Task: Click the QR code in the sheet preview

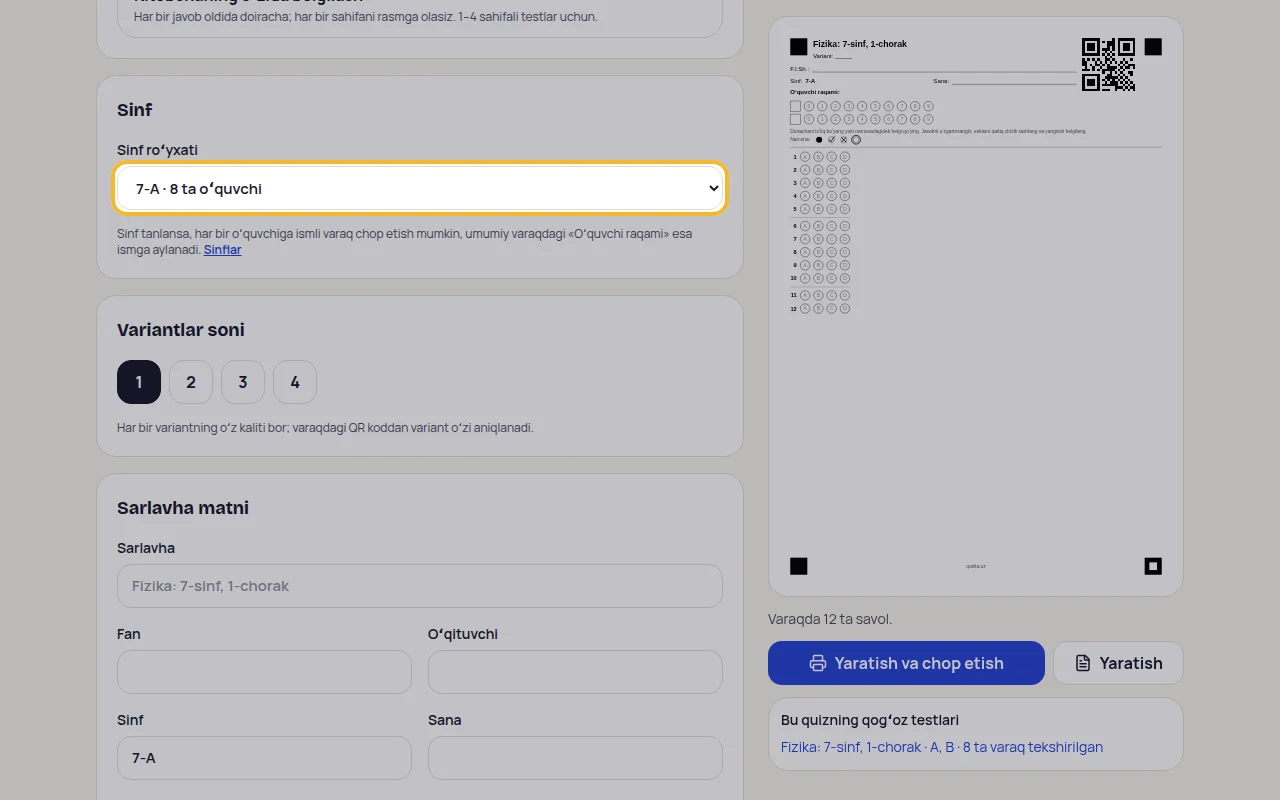Action: [x=1108, y=64]
